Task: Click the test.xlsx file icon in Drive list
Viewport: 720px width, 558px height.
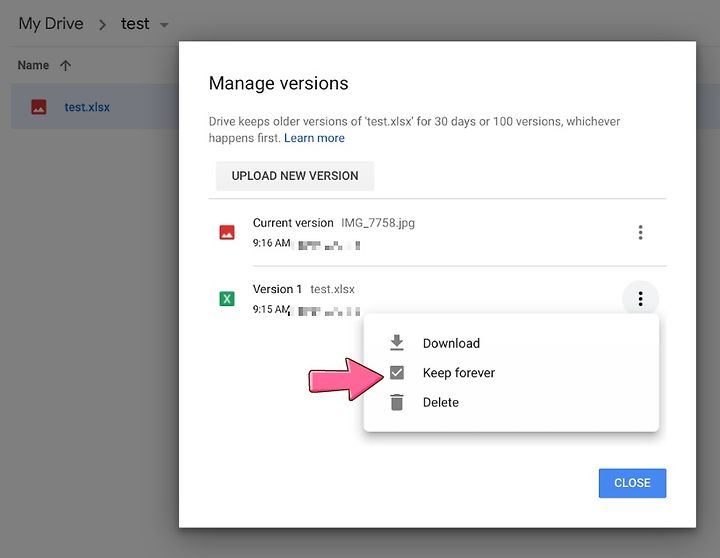Action: (39, 107)
